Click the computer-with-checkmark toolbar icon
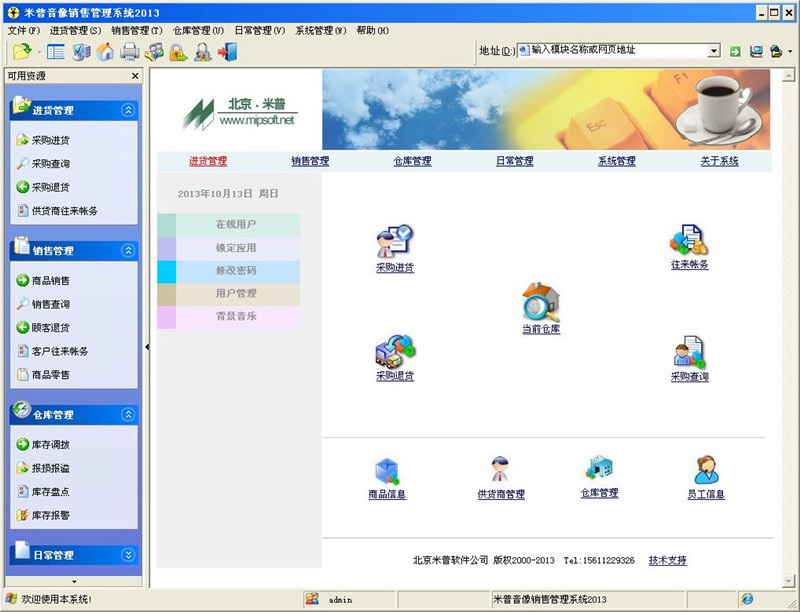 point(81,52)
